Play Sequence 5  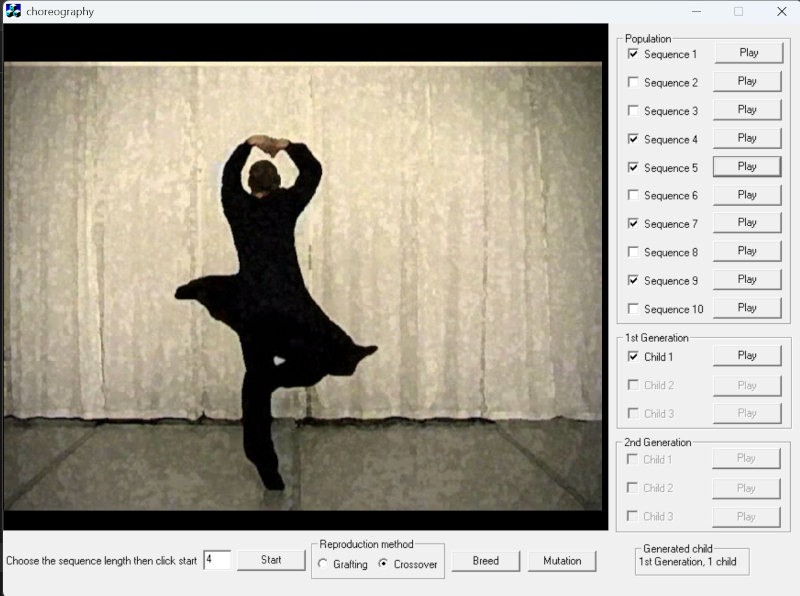(x=746, y=167)
